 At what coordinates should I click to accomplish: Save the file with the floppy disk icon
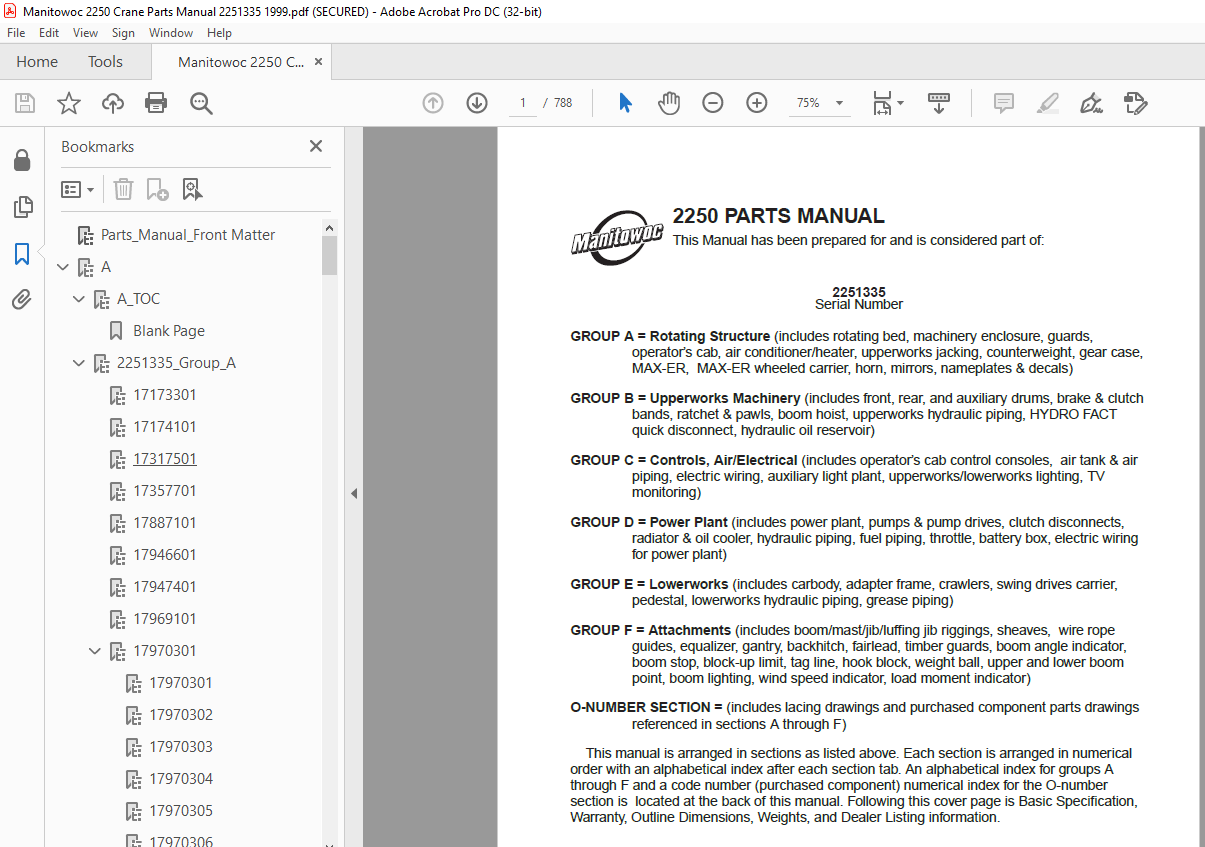[25, 103]
